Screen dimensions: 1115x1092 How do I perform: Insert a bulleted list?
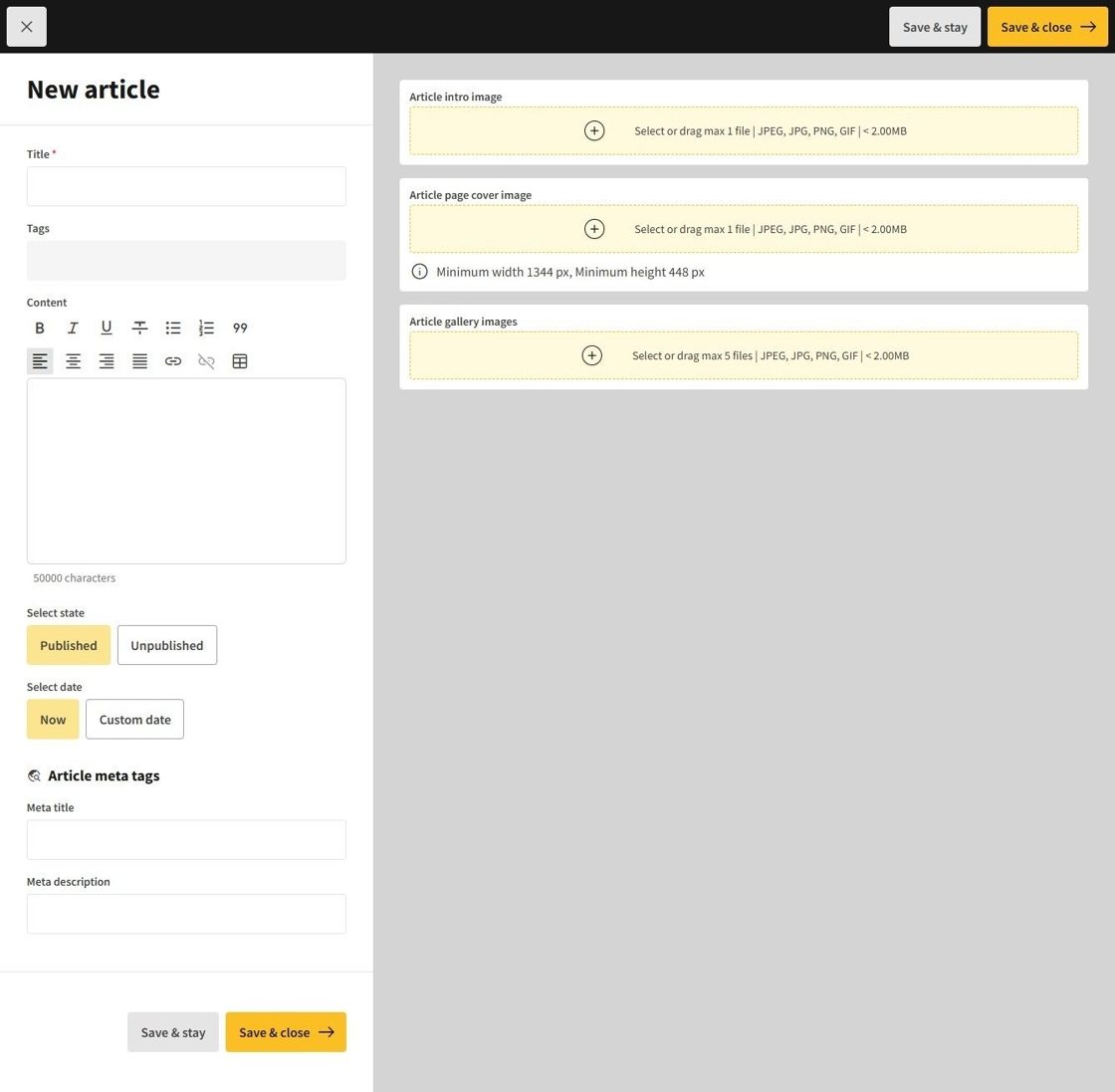(173, 328)
